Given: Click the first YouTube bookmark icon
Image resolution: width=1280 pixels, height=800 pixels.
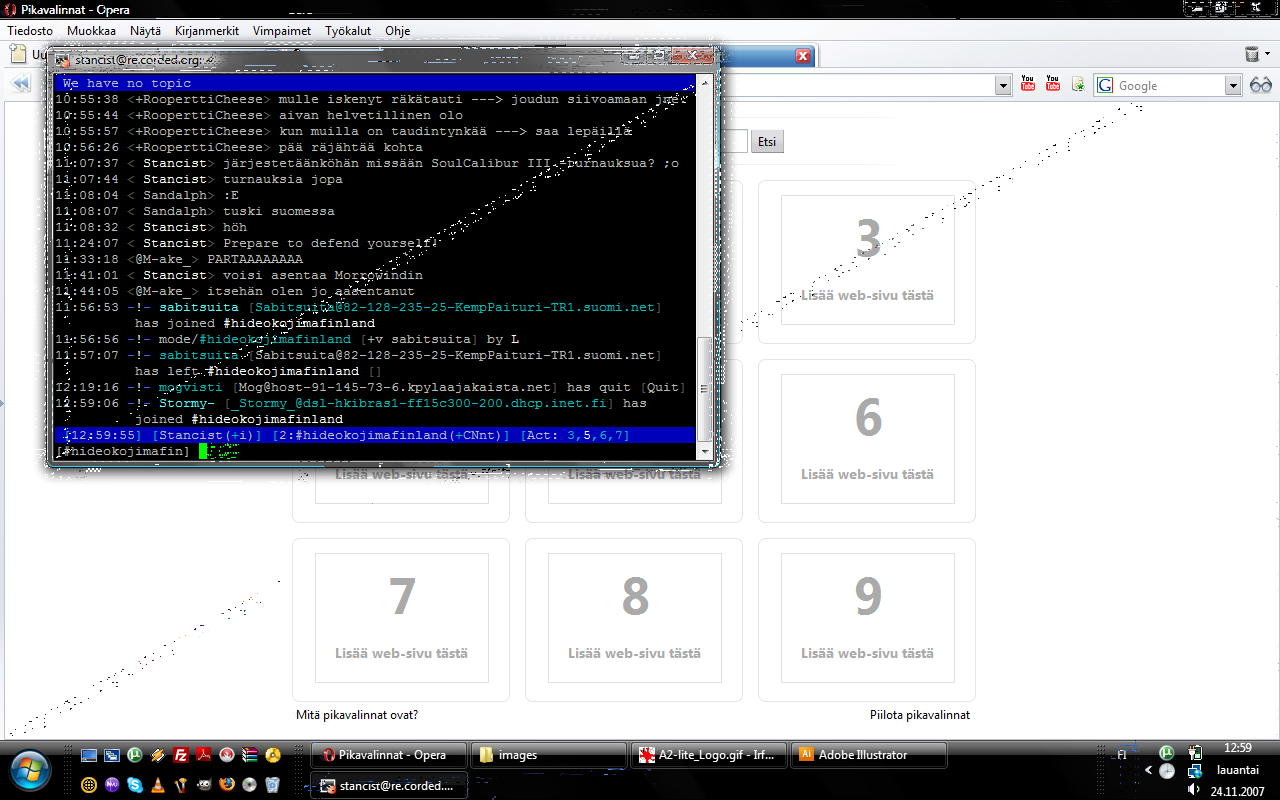Looking at the screenshot, I should tap(1028, 85).
